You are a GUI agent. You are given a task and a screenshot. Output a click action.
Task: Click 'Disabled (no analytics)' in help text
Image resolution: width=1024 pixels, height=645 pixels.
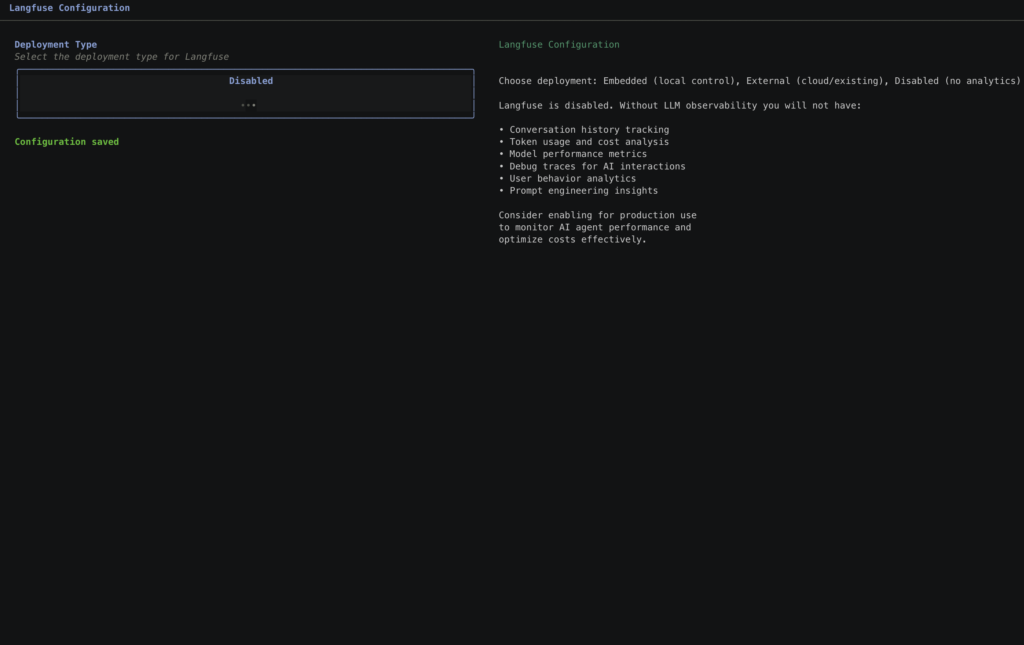click(957, 81)
